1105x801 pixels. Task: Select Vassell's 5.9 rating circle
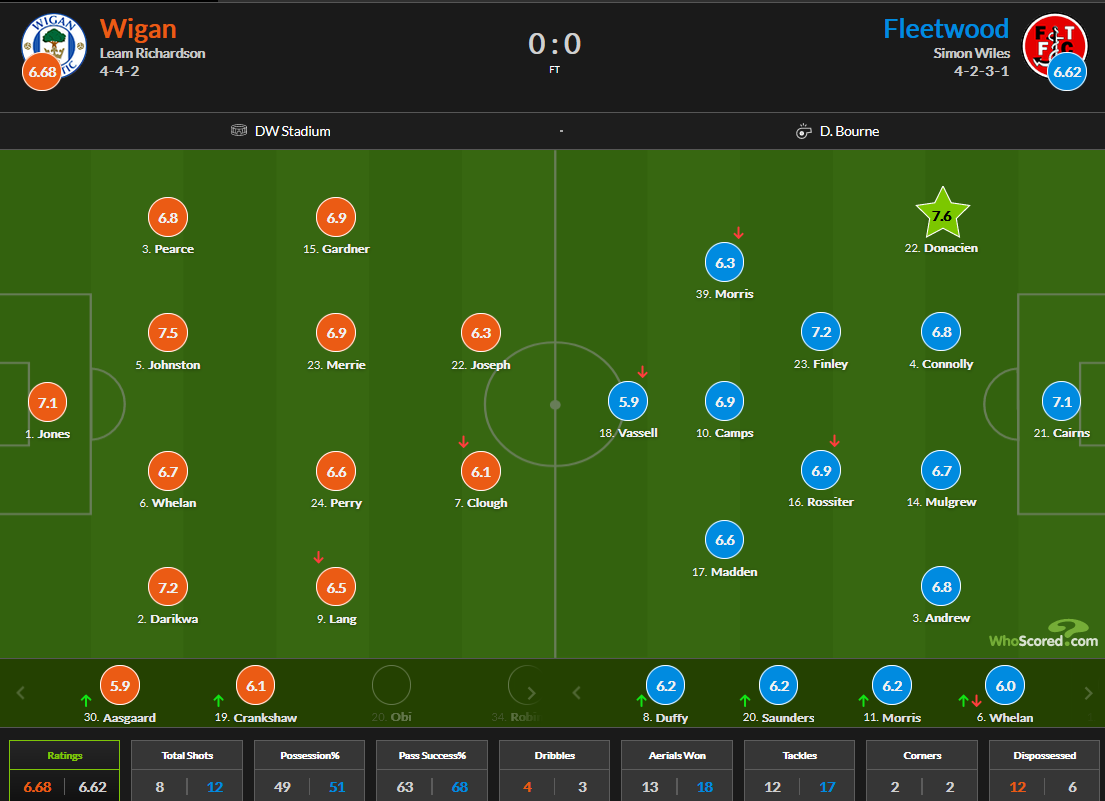(628, 401)
